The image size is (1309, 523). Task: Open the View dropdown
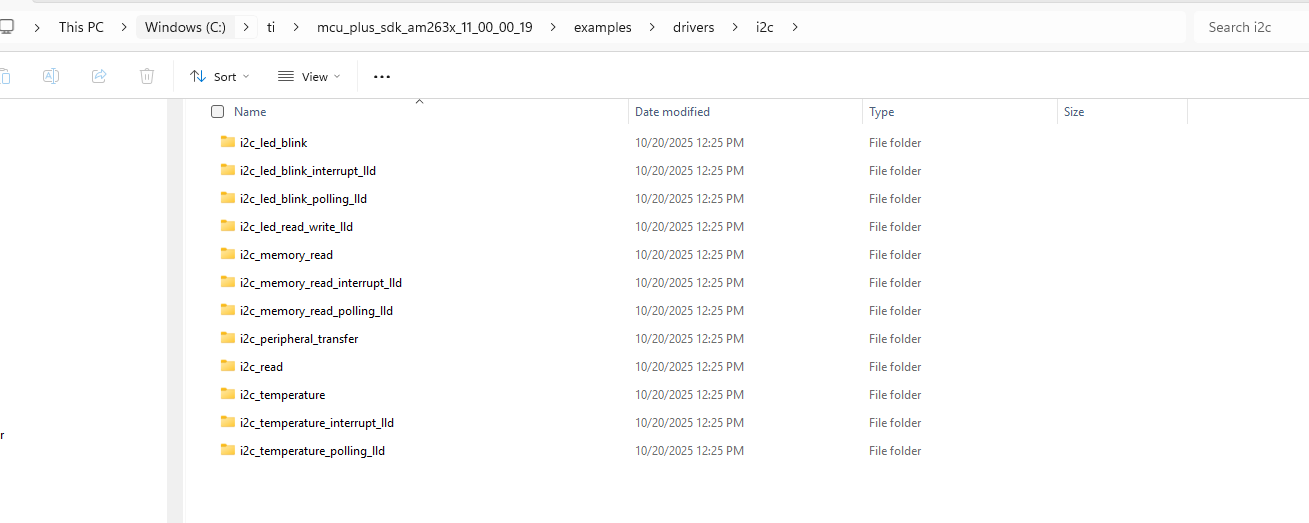pos(309,77)
